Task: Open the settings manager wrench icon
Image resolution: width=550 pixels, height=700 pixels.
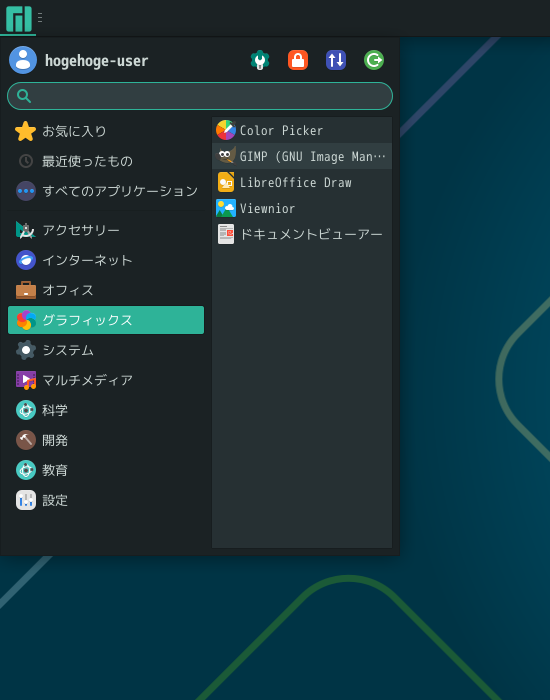Action: click(260, 60)
